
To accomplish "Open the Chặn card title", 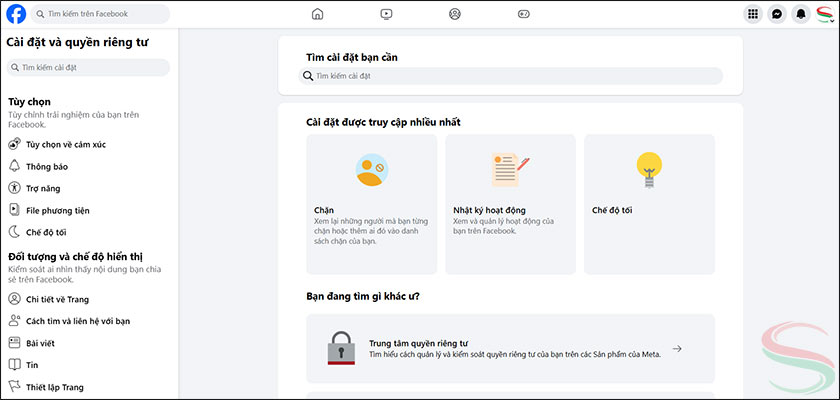I will pos(324,210).
